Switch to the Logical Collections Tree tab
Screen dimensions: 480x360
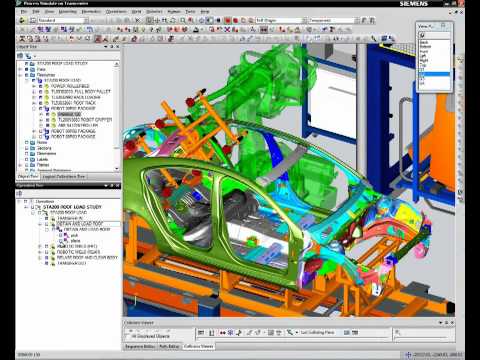pyautogui.click(x=64, y=176)
